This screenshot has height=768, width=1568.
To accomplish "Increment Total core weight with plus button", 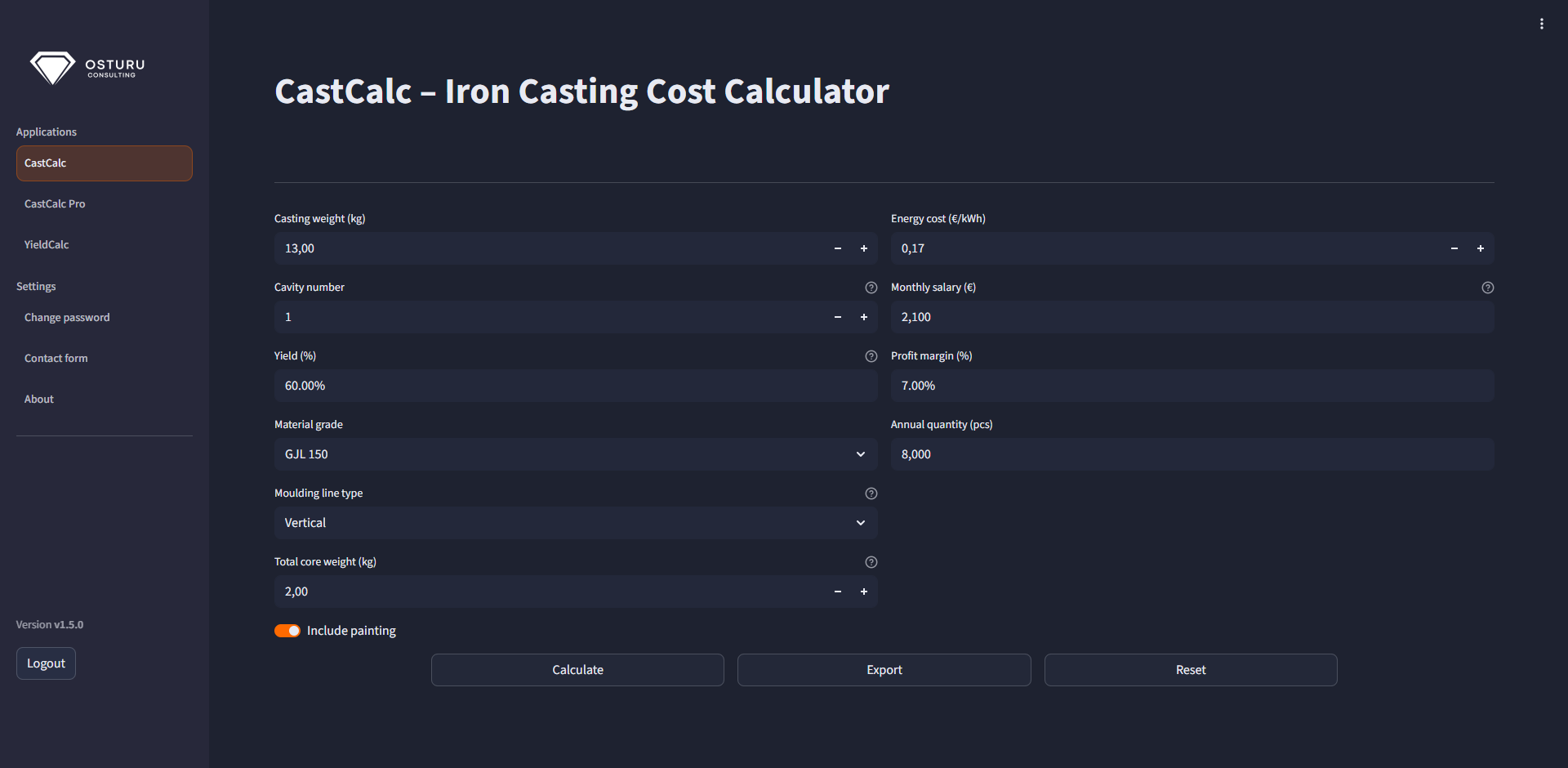I will click(864, 592).
